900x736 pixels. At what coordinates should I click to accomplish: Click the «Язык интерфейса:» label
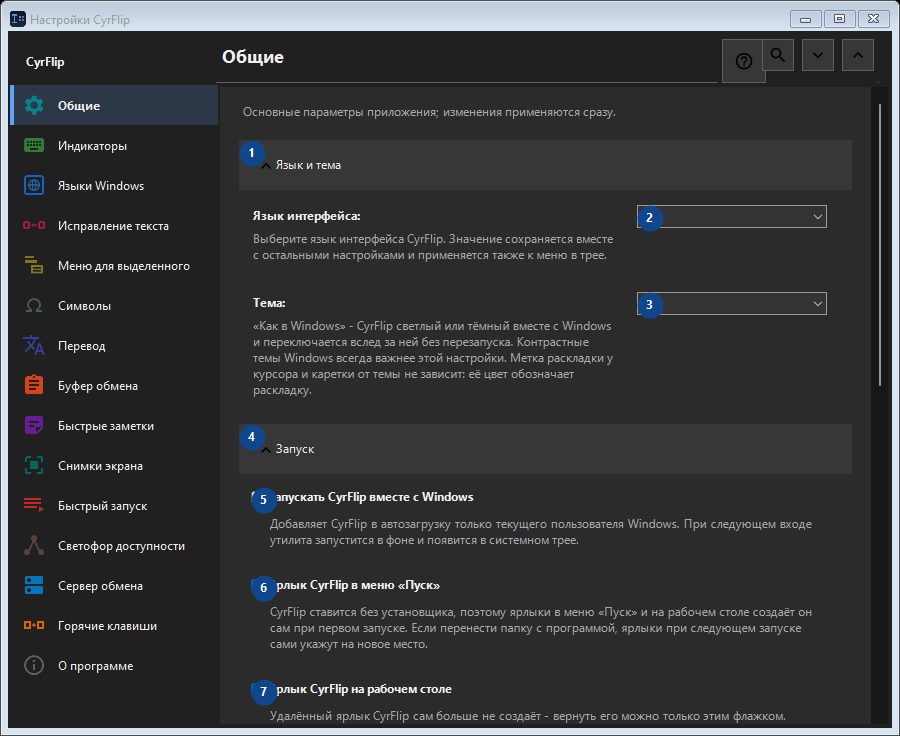[307, 216]
